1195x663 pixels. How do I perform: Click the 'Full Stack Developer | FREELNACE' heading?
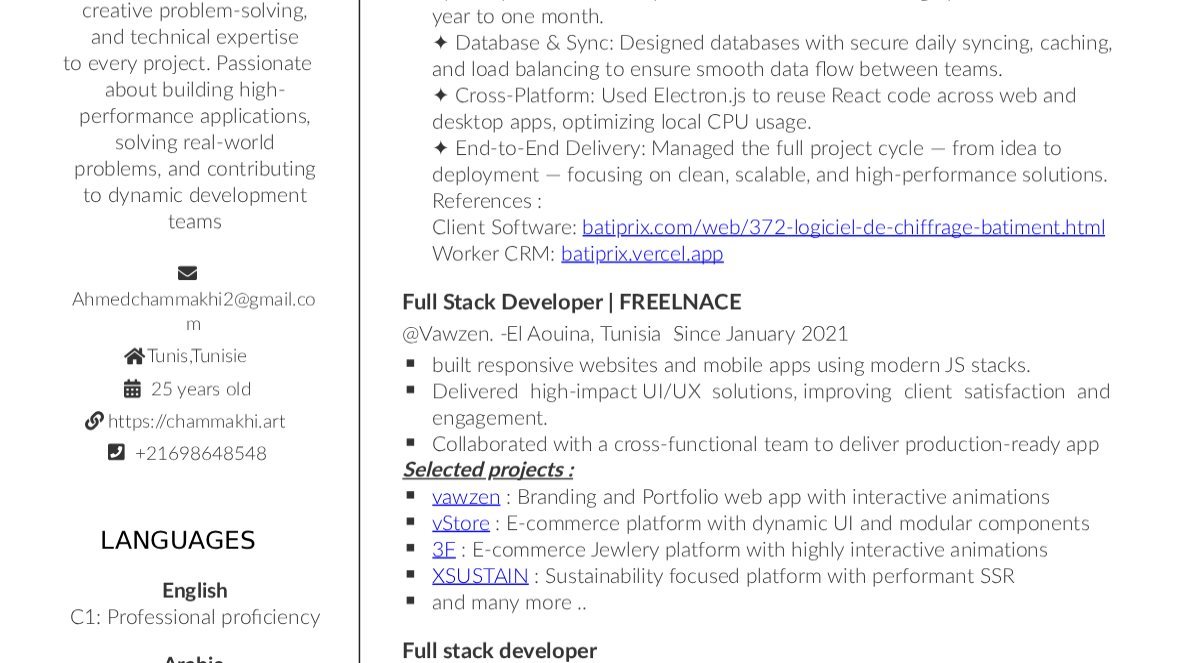pyautogui.click(x=572, y=302)
